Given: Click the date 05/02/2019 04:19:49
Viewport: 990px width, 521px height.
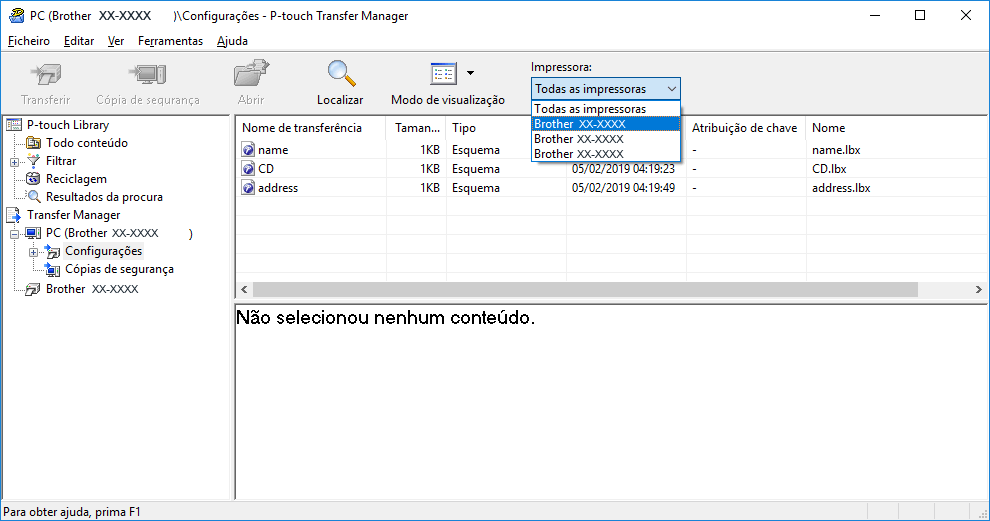Looking at the screenshot, I should tap(623, 188).
